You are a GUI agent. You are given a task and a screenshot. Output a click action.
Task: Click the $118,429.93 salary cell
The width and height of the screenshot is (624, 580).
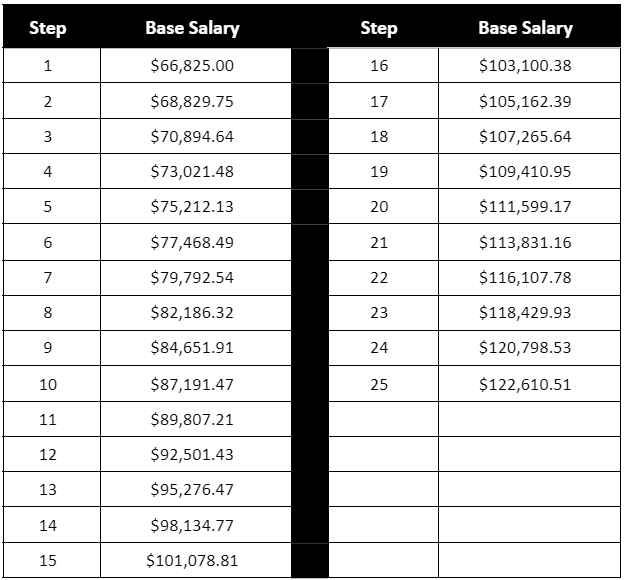click(x=525, y=313)
